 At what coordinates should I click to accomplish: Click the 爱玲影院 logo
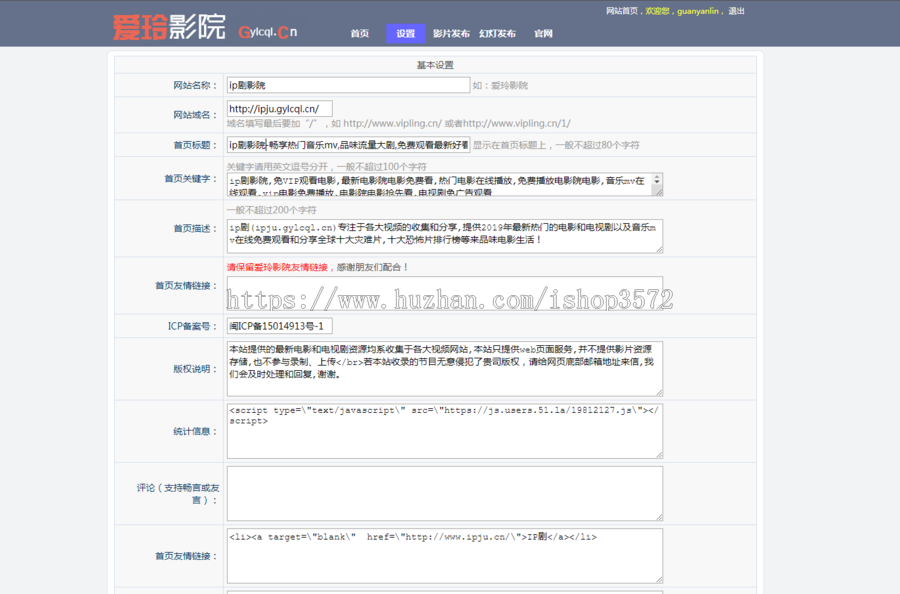point(169,27)
